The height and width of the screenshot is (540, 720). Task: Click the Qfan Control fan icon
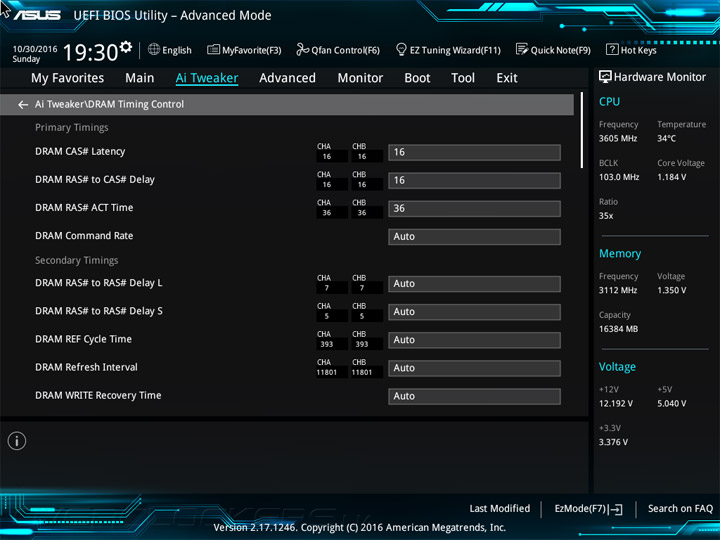pyautogui.click(x=303, y=49)
